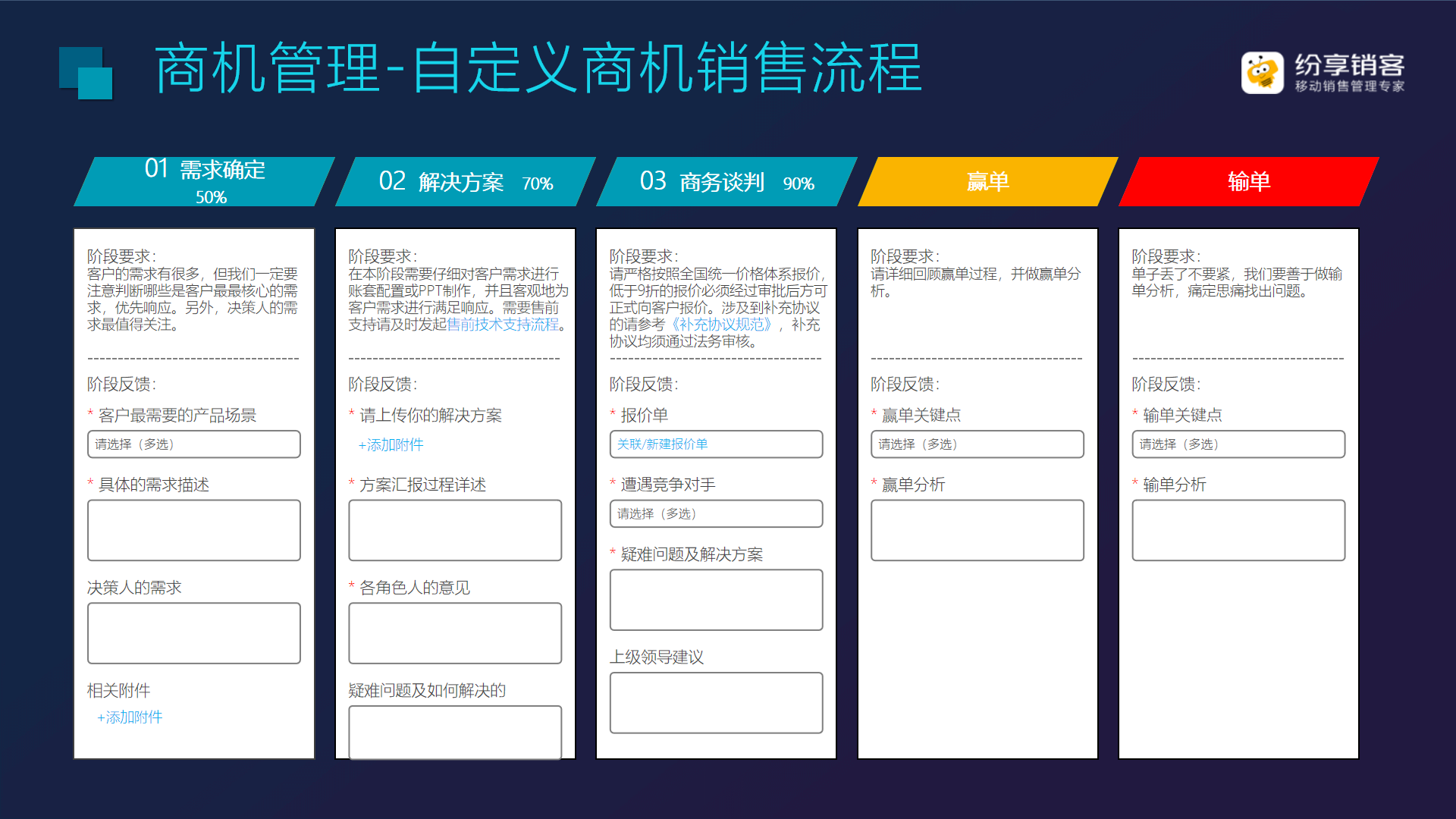1456x819 pixels.
Task: Click the slide title 商机管理-自定义商机销售流程
Action: point(538,68)
